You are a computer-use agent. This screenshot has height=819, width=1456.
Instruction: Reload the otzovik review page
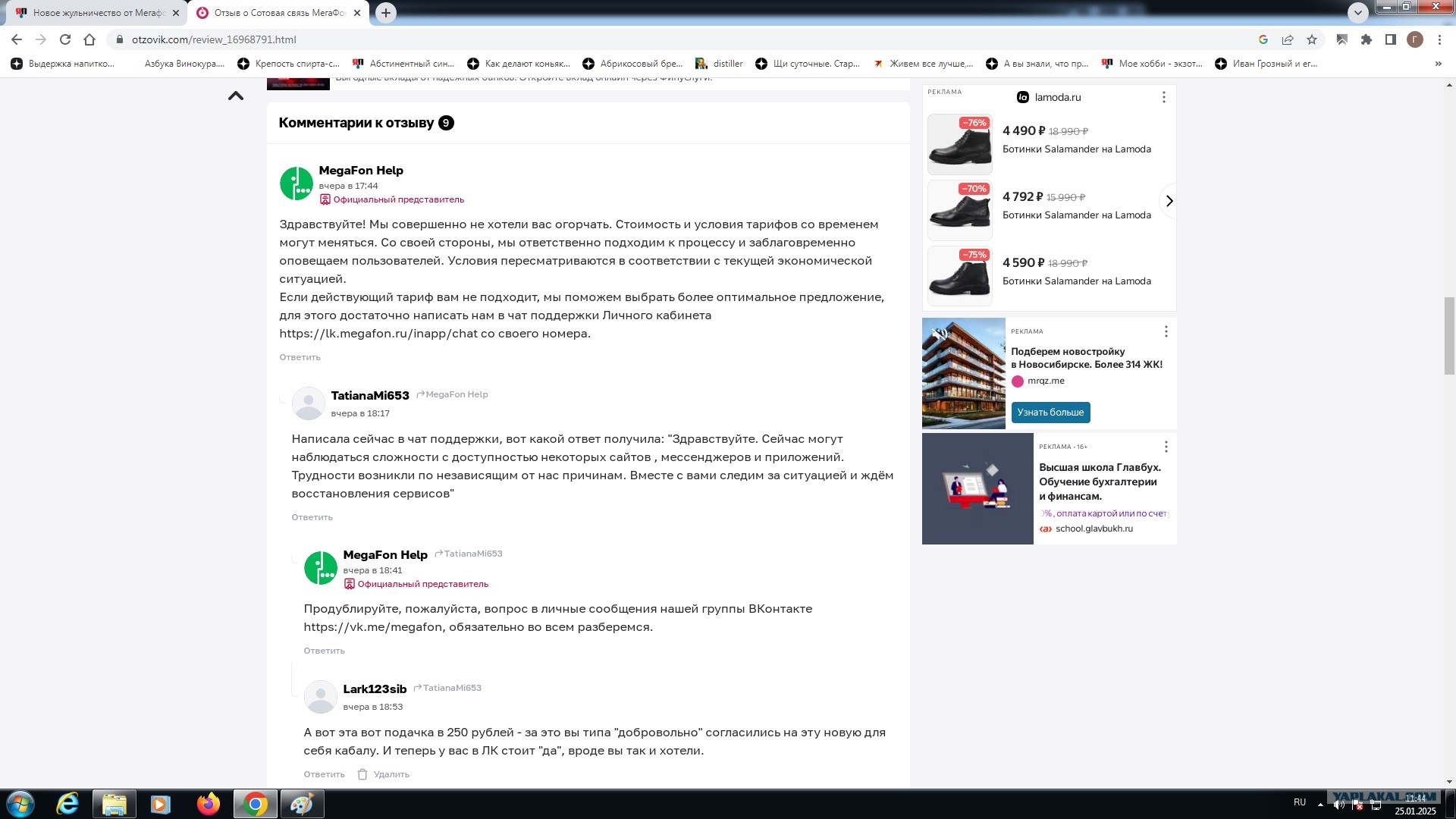tap(65, 39)
